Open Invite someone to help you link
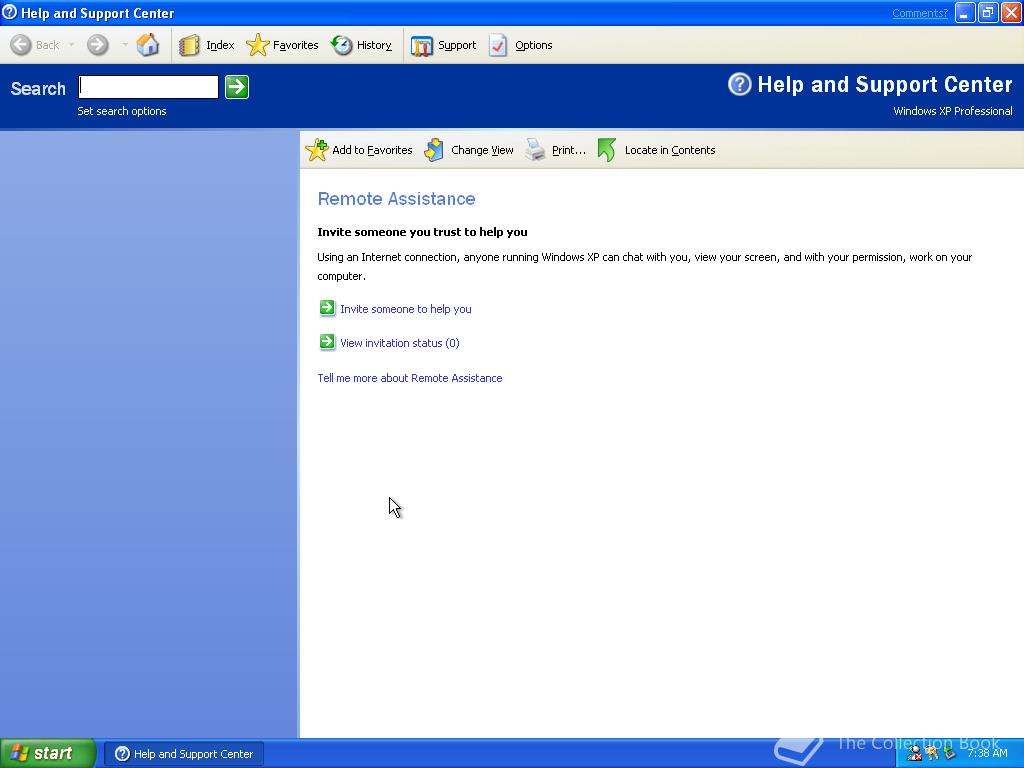 (406, 309)
